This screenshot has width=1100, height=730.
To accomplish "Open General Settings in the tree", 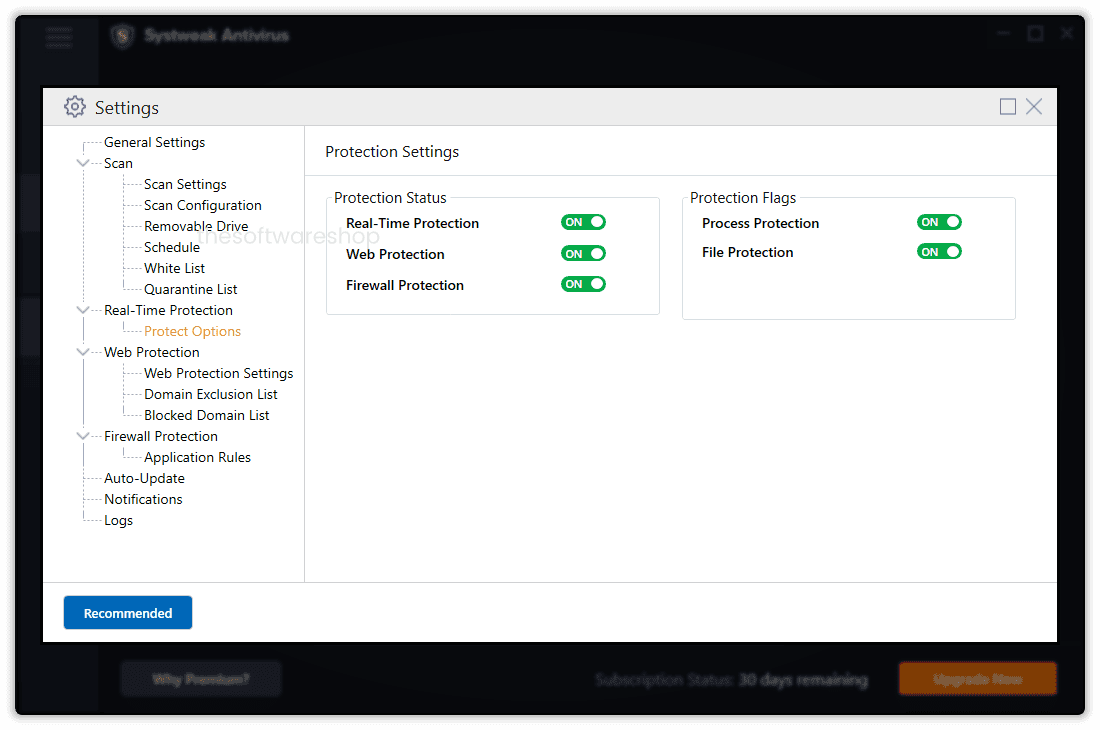I will (154, 142).
